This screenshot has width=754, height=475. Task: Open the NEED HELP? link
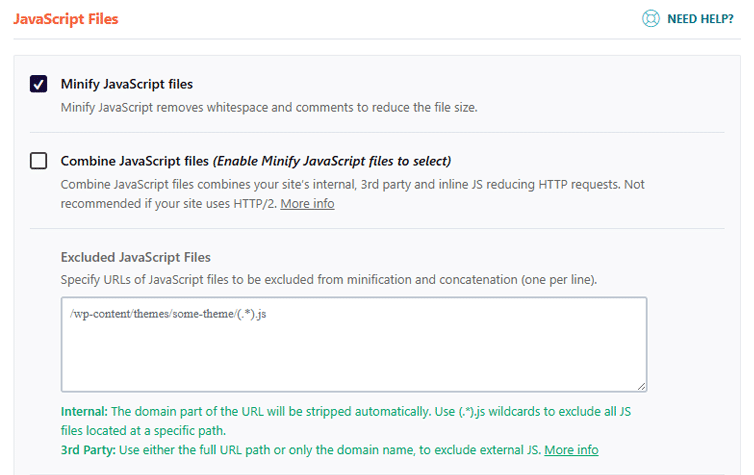point(700,19)
